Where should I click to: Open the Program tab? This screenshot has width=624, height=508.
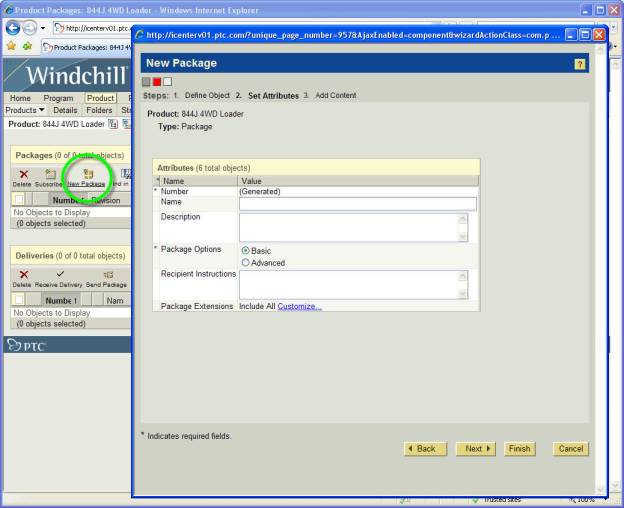(x=58, y=98)
